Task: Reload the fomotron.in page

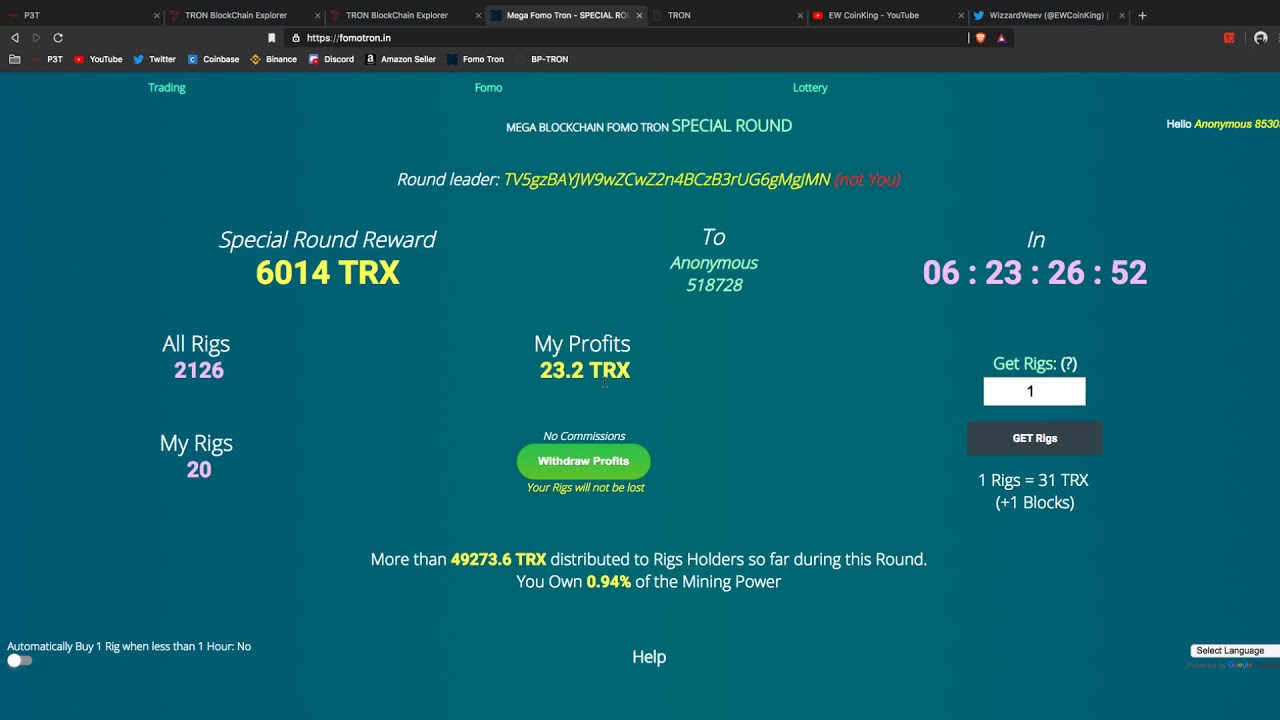Action: (x=58, y=38)
